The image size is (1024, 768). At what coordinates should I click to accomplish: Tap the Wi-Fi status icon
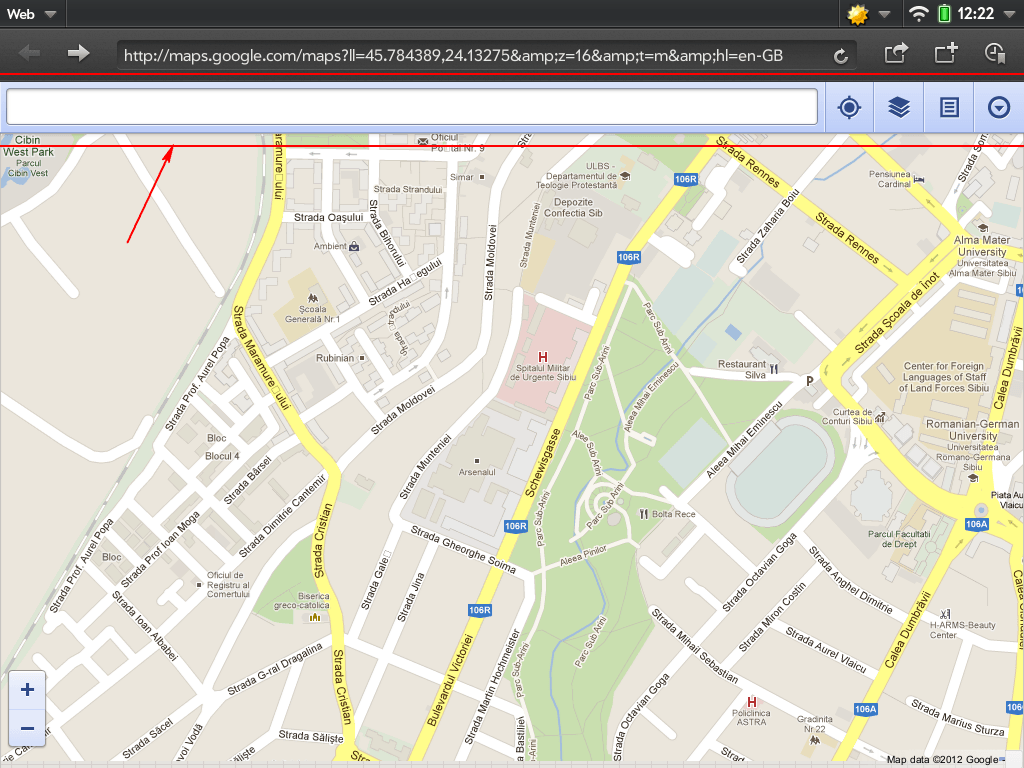(919, 14)
